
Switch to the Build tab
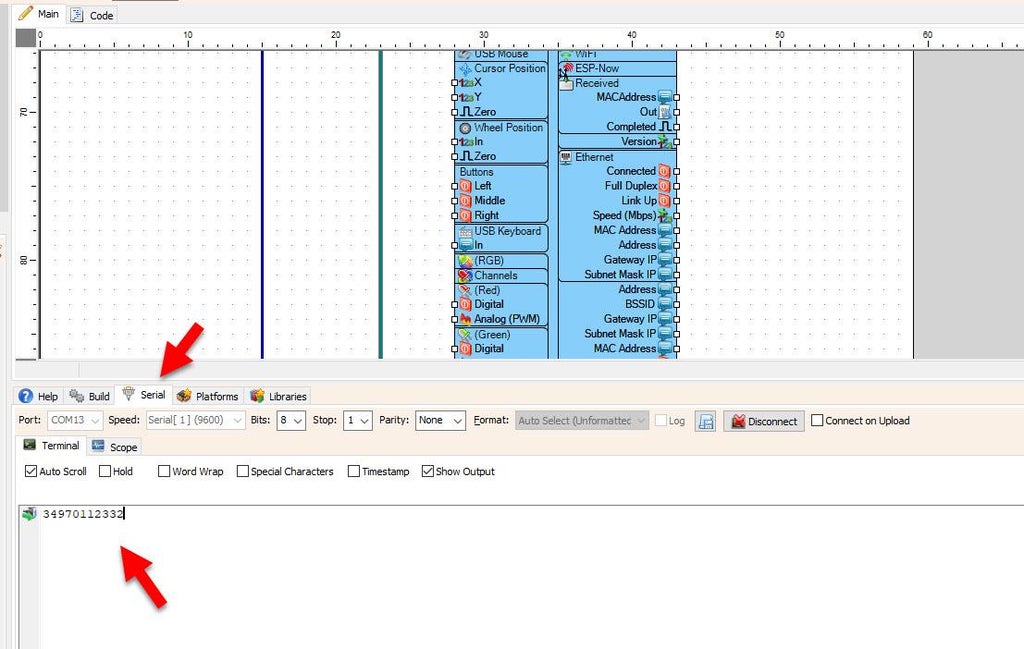89,396
